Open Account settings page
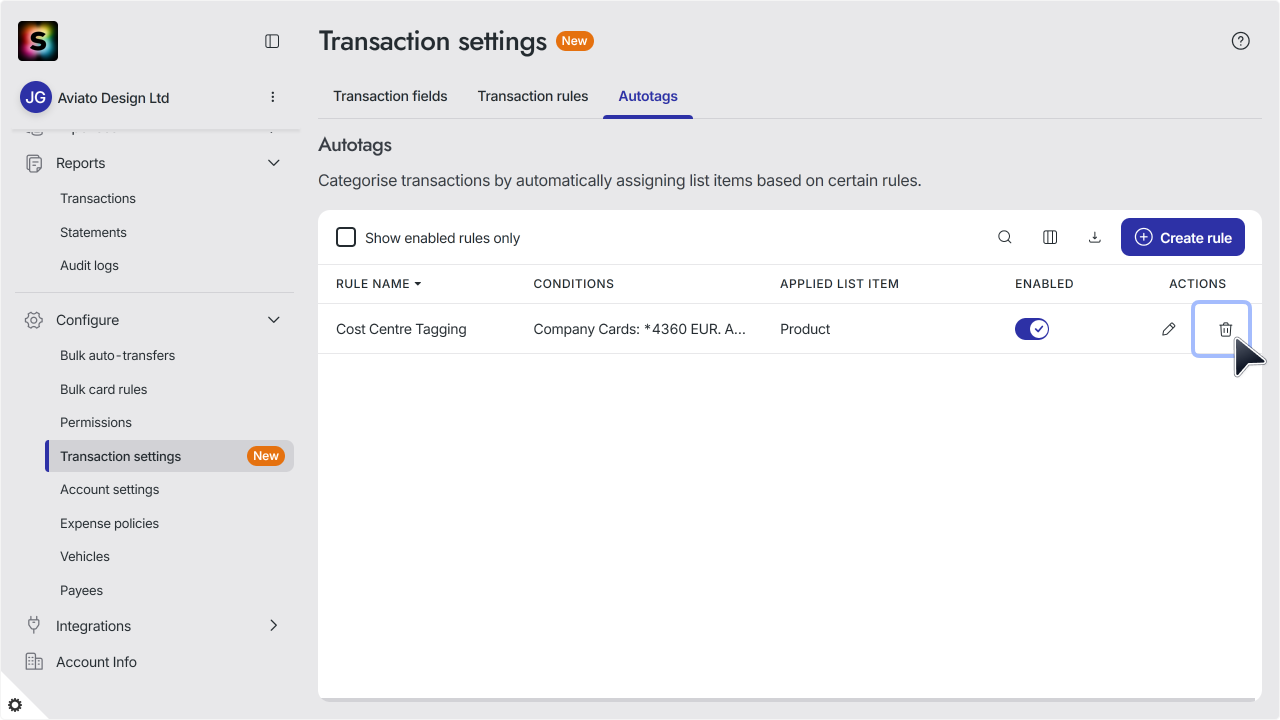 click(110, 489)
